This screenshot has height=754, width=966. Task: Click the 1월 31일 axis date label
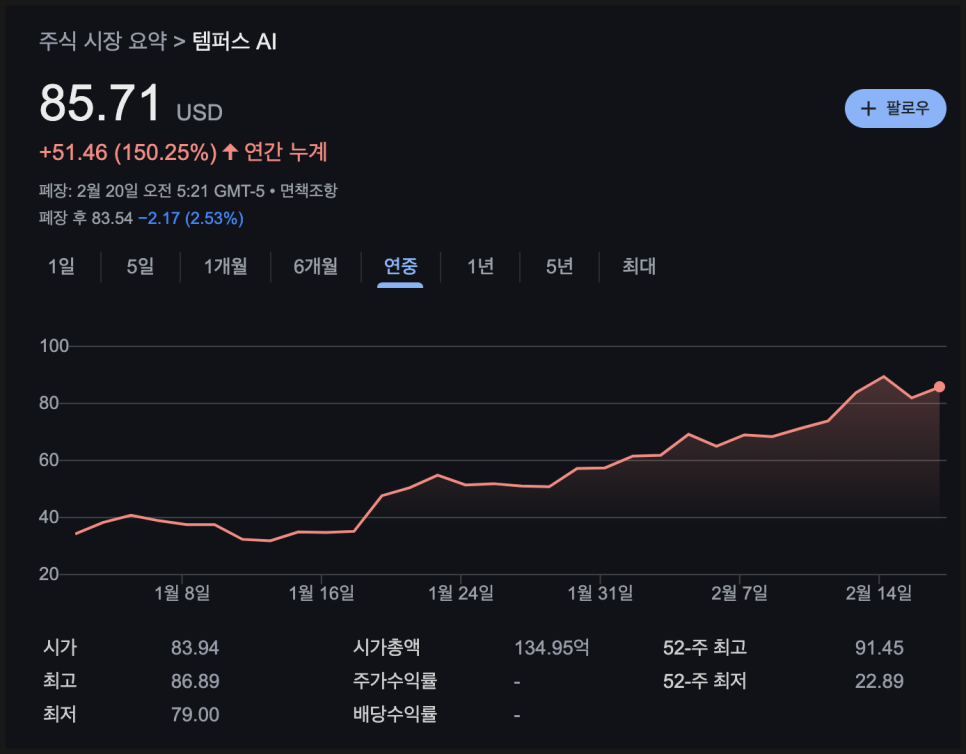[x=600, y=593]
